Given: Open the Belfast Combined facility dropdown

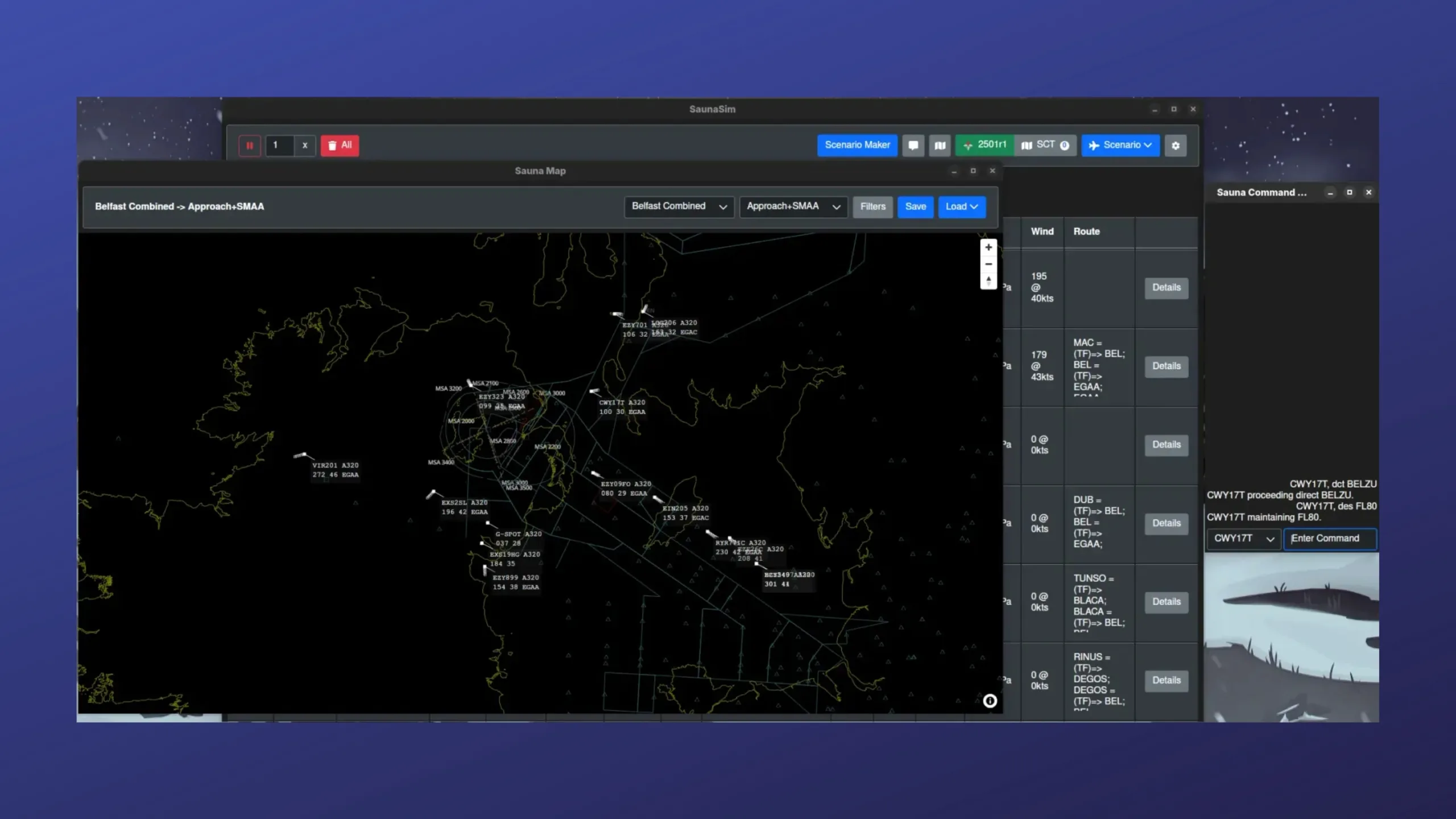Looking at the screenshot, I should (x=679, y=206).
